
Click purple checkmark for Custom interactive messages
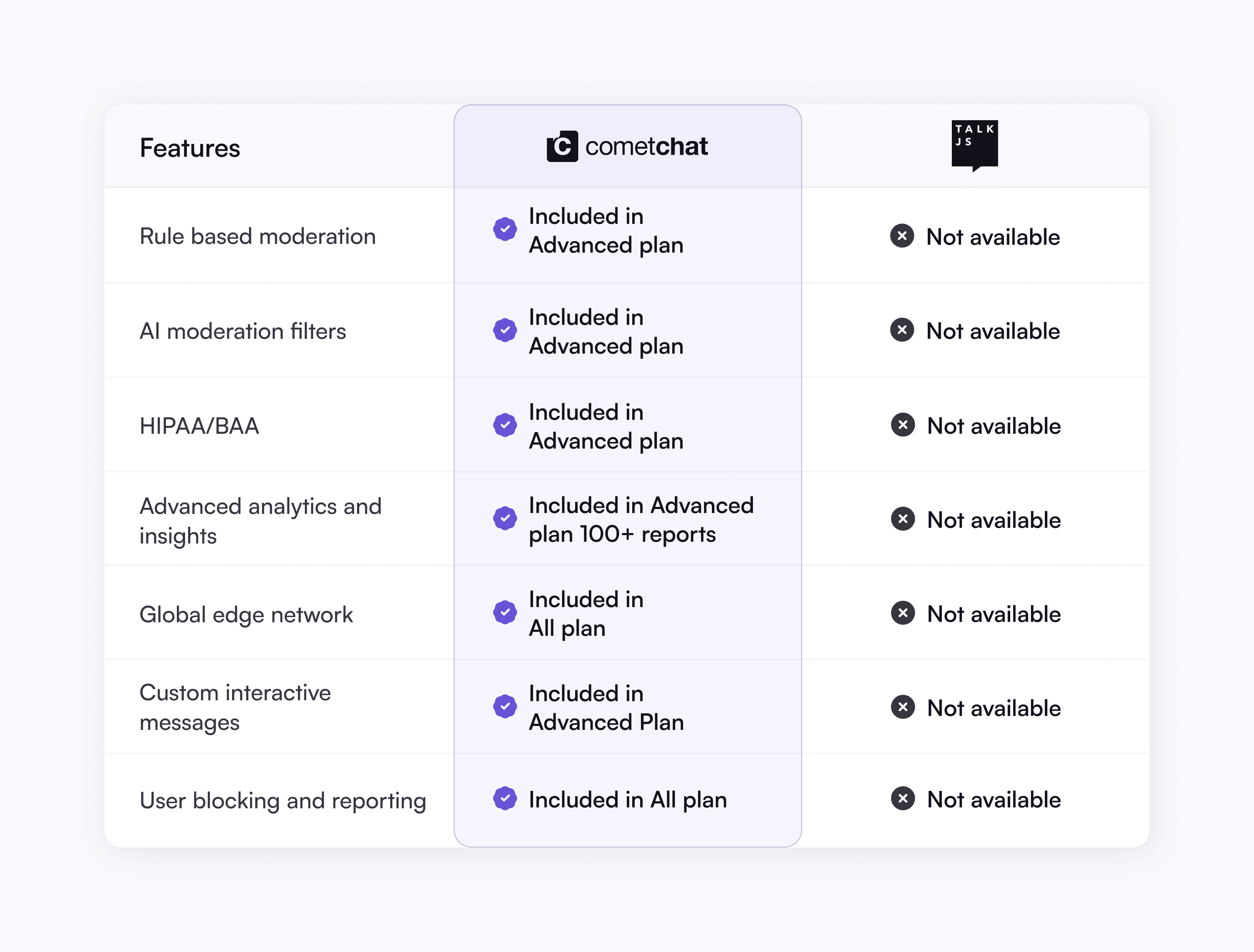coord(505,706)
